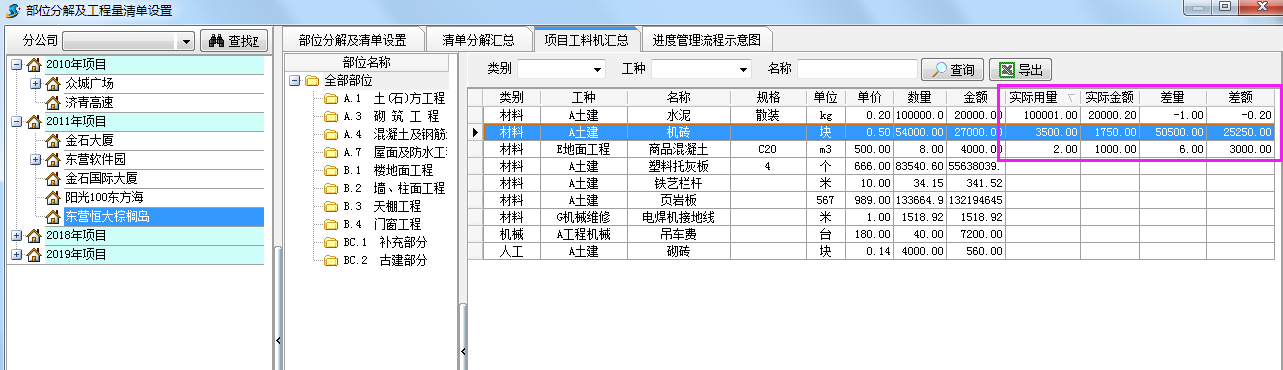Select the 砌砖 name cell

click(678, 251)
